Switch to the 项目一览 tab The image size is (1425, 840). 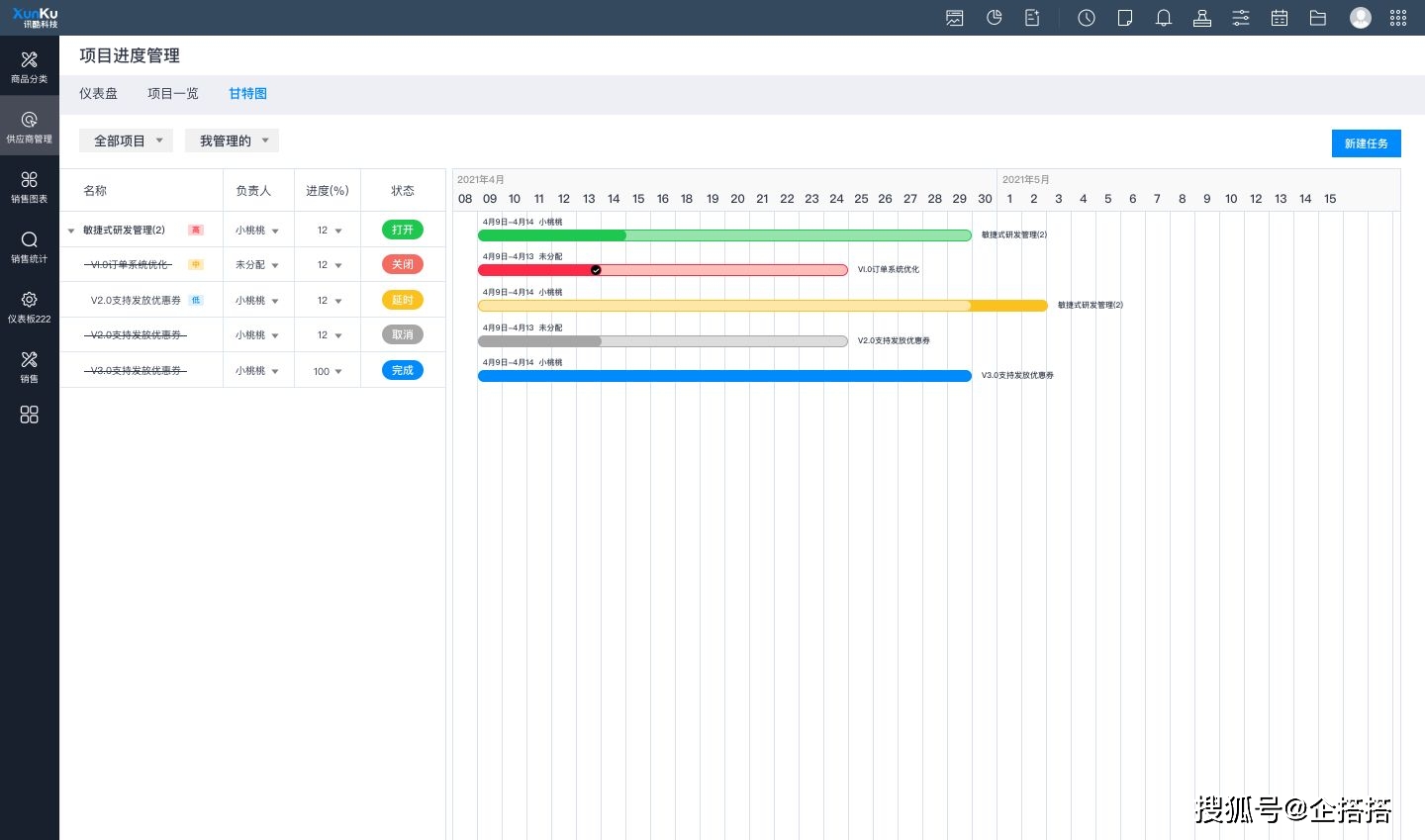(172, 94)
